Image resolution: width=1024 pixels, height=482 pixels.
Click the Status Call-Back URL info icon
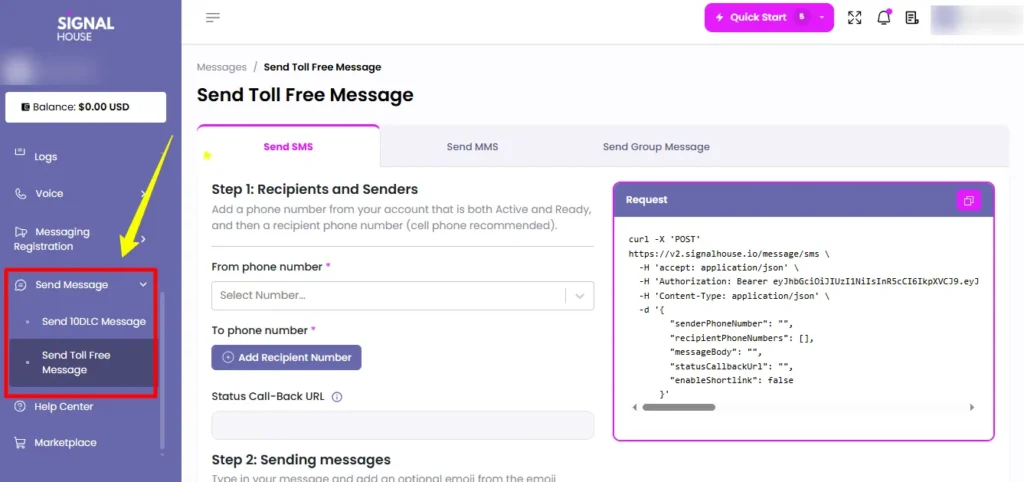pos(337,396)
